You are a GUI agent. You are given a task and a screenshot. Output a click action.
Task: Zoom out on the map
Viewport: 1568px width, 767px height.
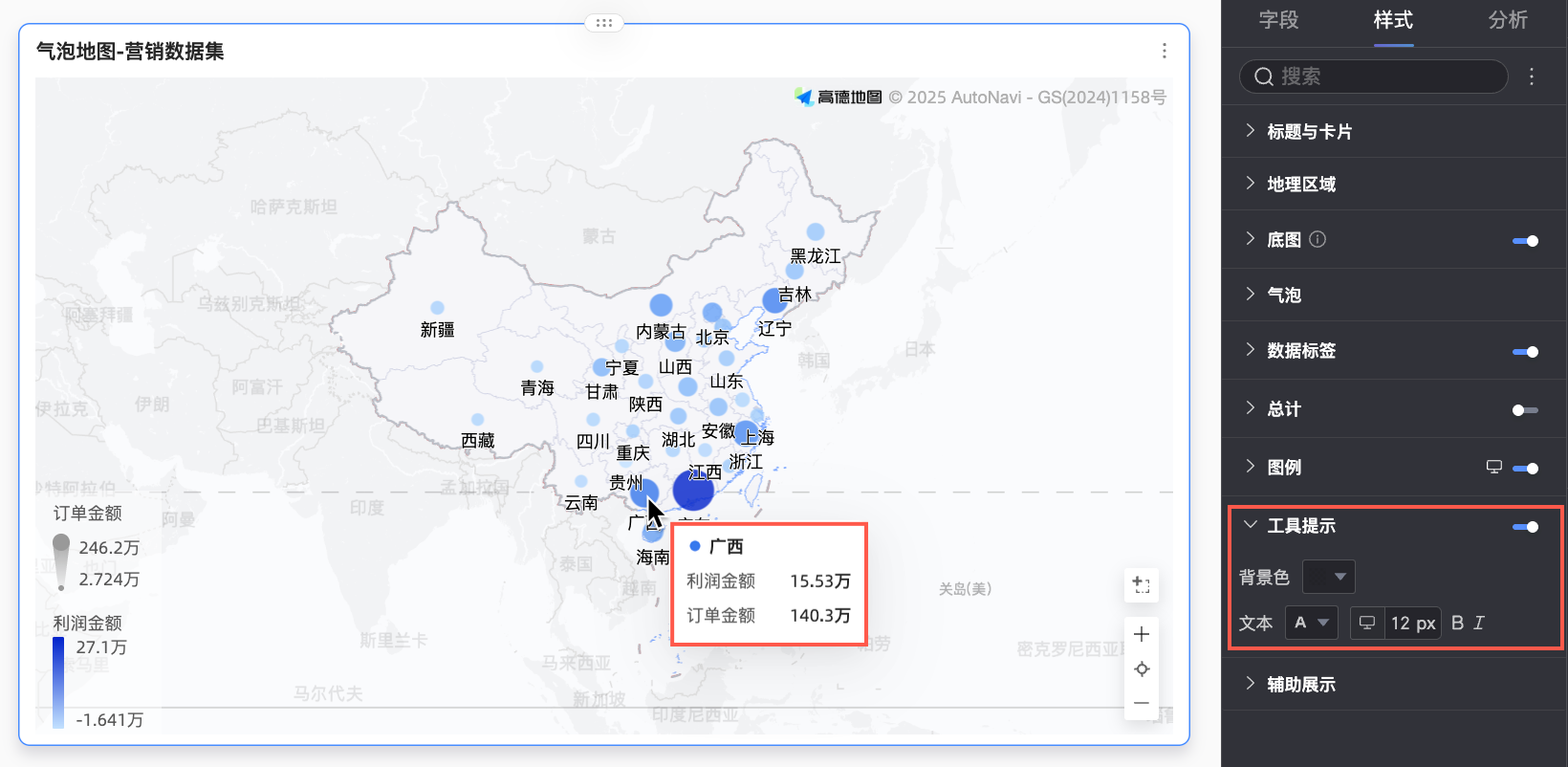[x=1142, y=703]
